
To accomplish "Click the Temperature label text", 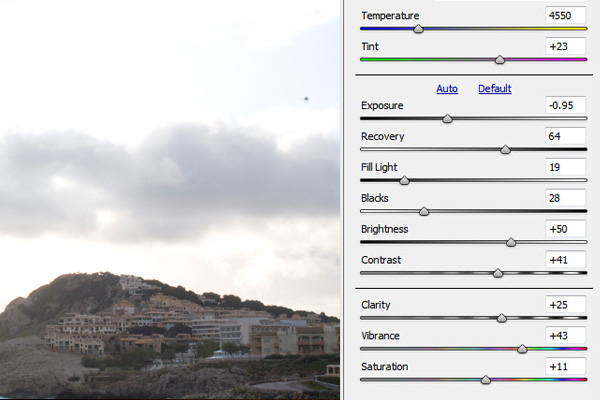I will tap(390, 16).
